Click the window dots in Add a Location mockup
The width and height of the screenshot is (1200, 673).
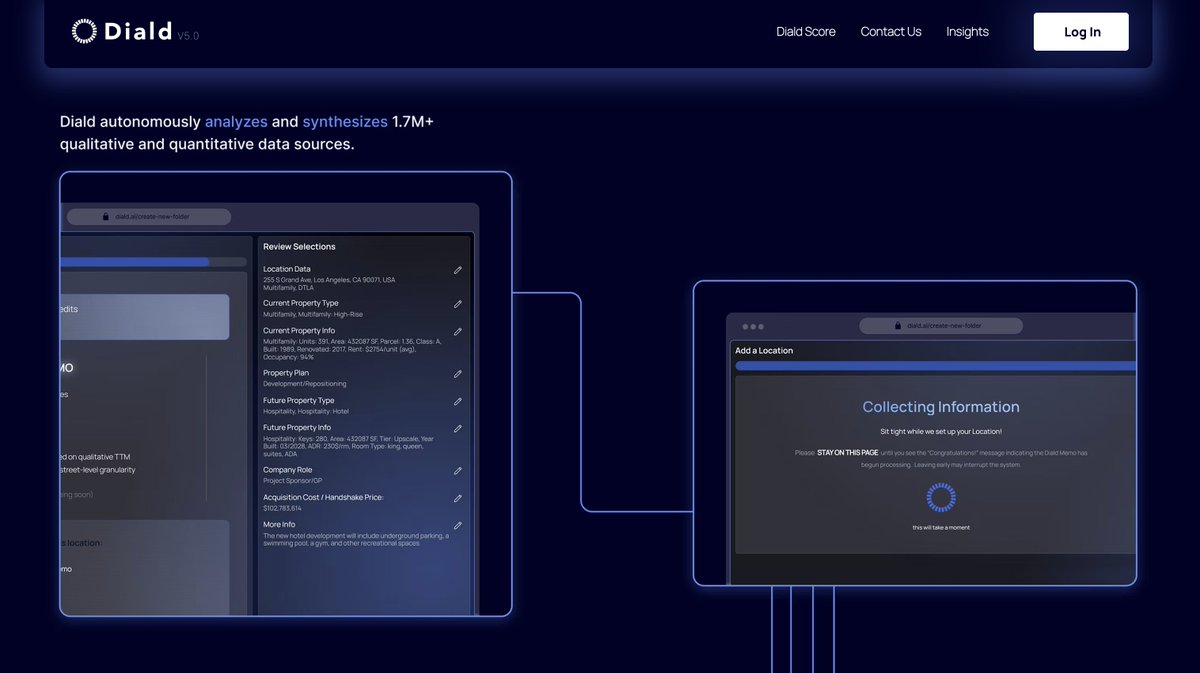click(752, 326)
